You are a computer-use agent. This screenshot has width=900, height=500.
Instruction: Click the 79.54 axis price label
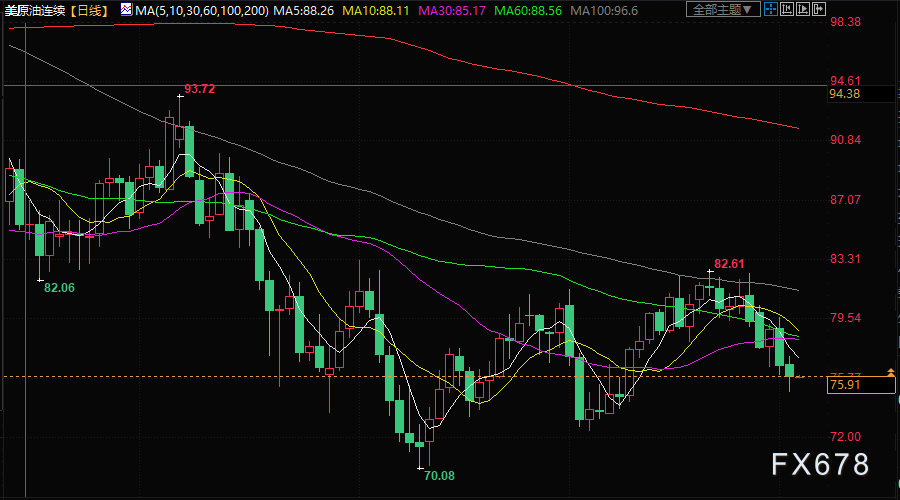(x=845, y=317)
